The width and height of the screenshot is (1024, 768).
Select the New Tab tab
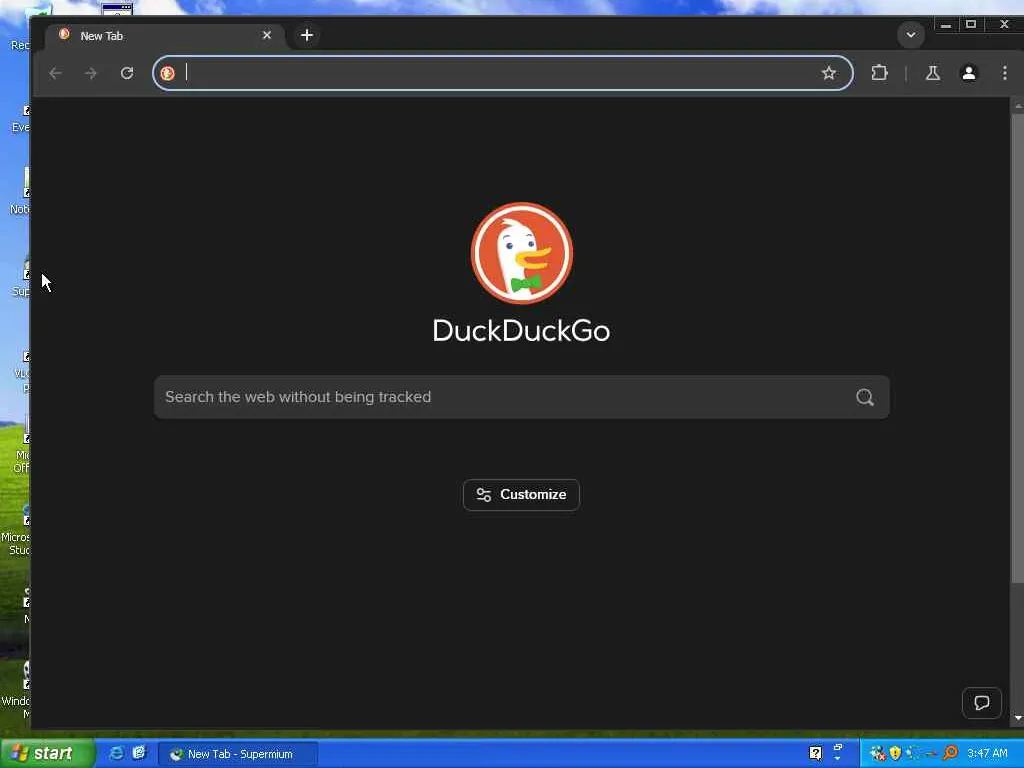[164, 36]
